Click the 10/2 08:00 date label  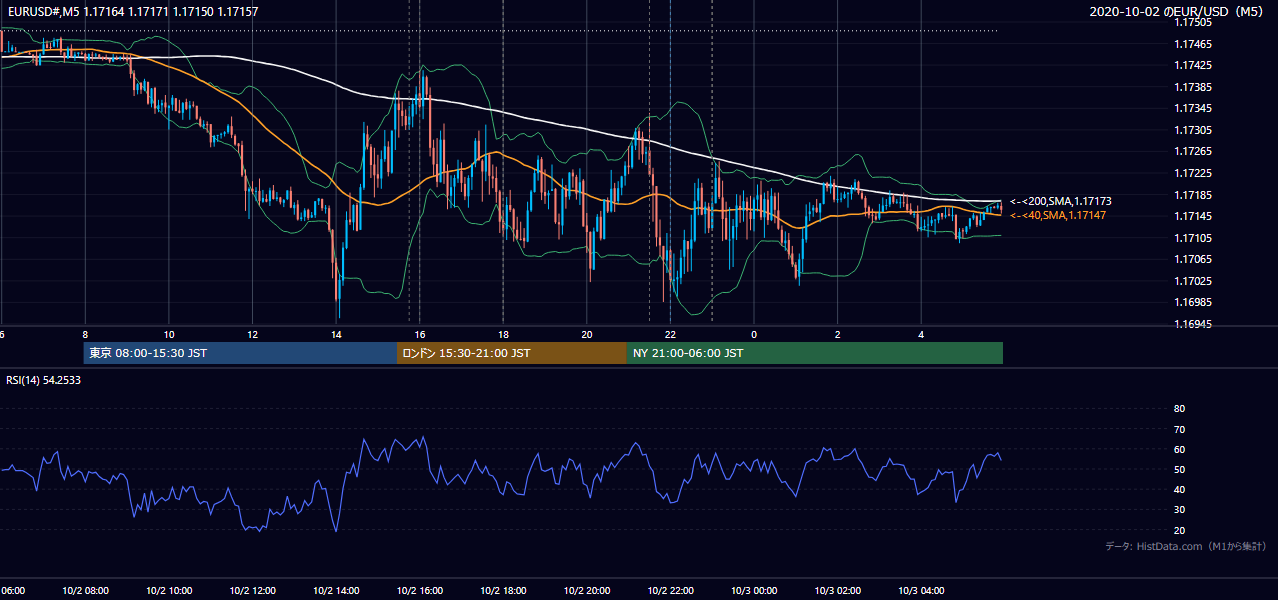[85, 590]
